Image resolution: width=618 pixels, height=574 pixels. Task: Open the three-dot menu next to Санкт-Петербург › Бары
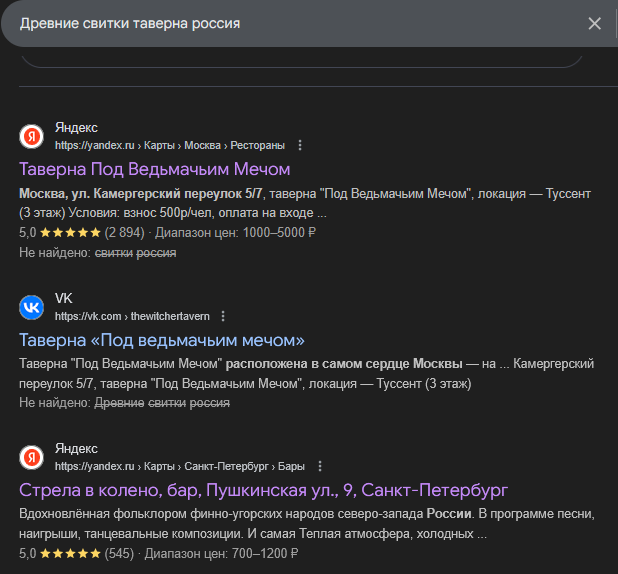point(320,466)
